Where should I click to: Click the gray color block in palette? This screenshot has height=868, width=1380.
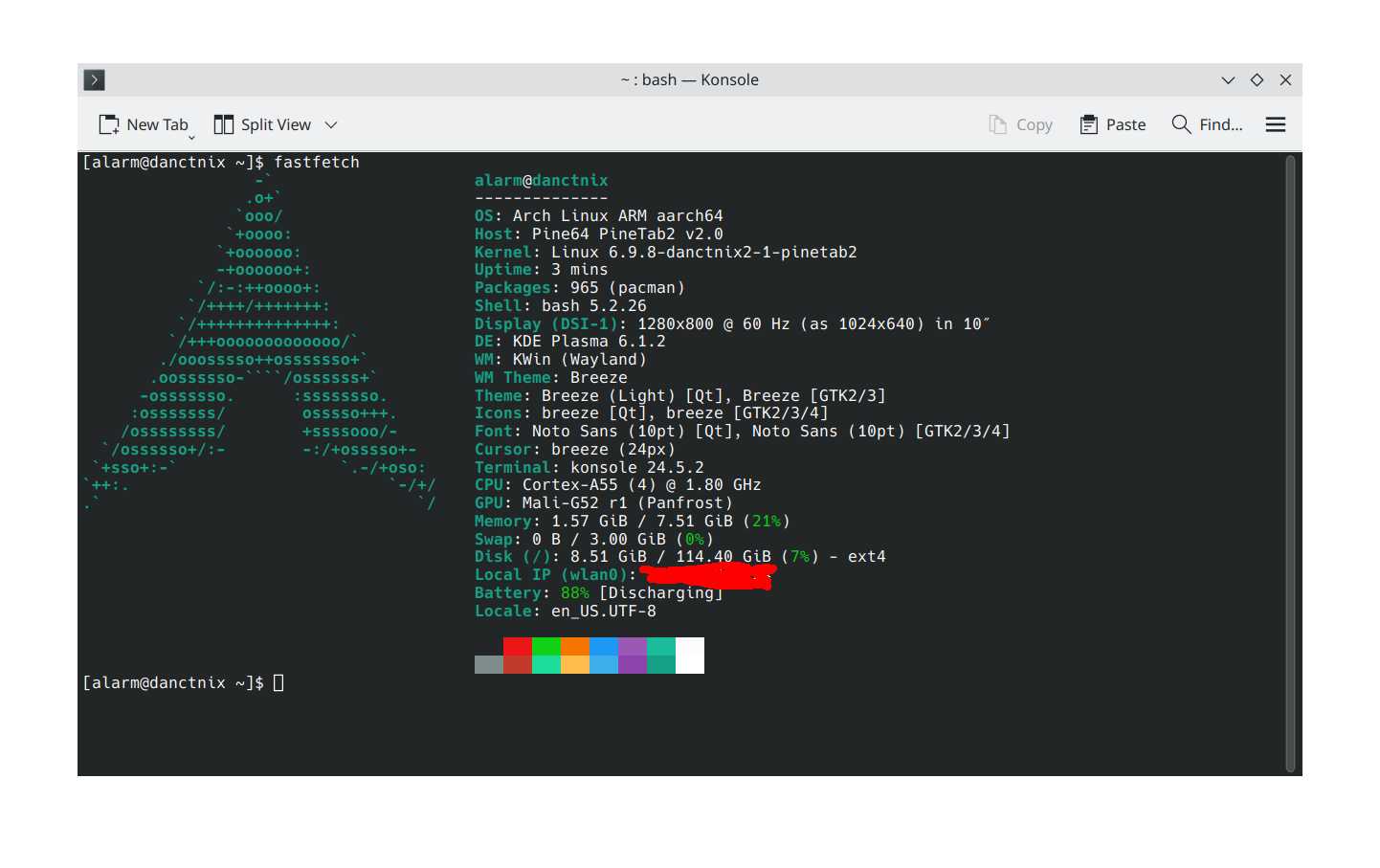(x=489, y=664)
